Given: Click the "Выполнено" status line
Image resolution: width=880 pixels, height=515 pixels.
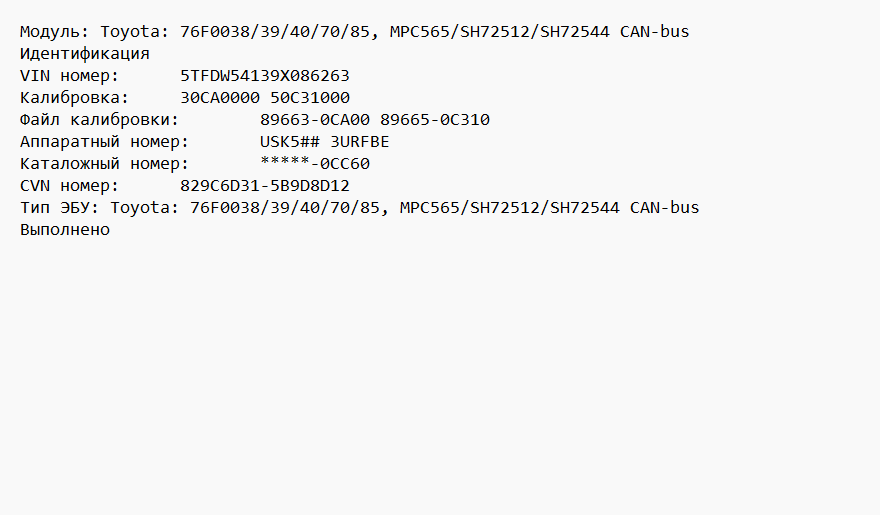Looking at the screenshot, I should (64, 230).
